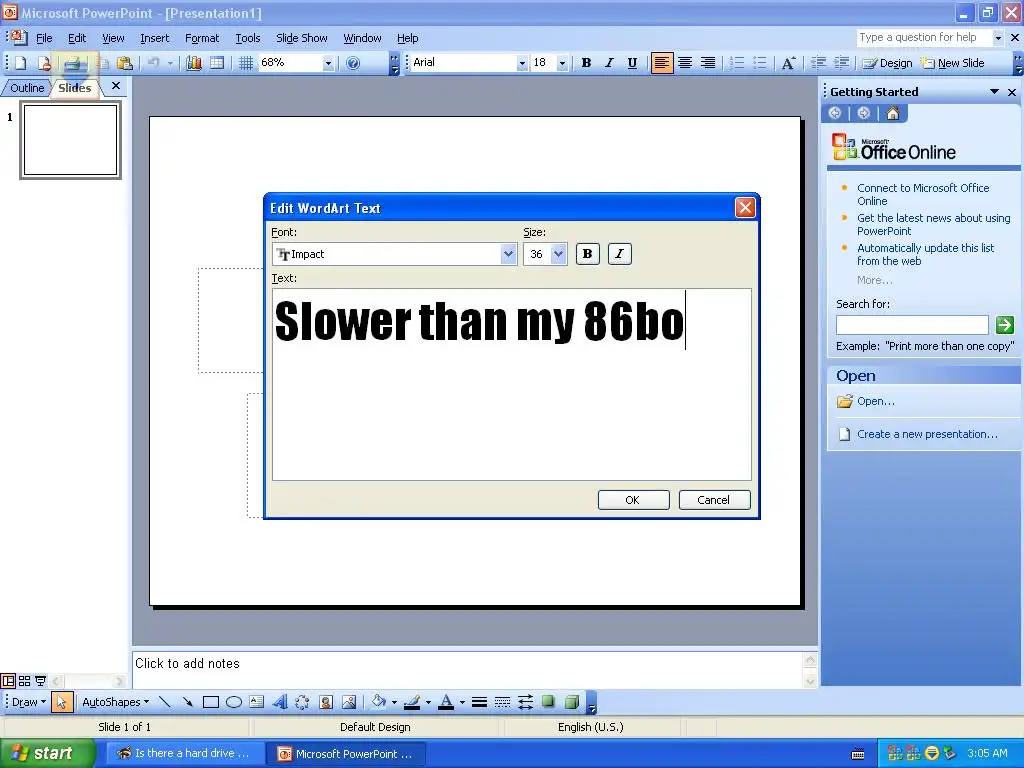Insert a chart using the chart icon
The image size is (1024, 768).
tap(194, 63)
